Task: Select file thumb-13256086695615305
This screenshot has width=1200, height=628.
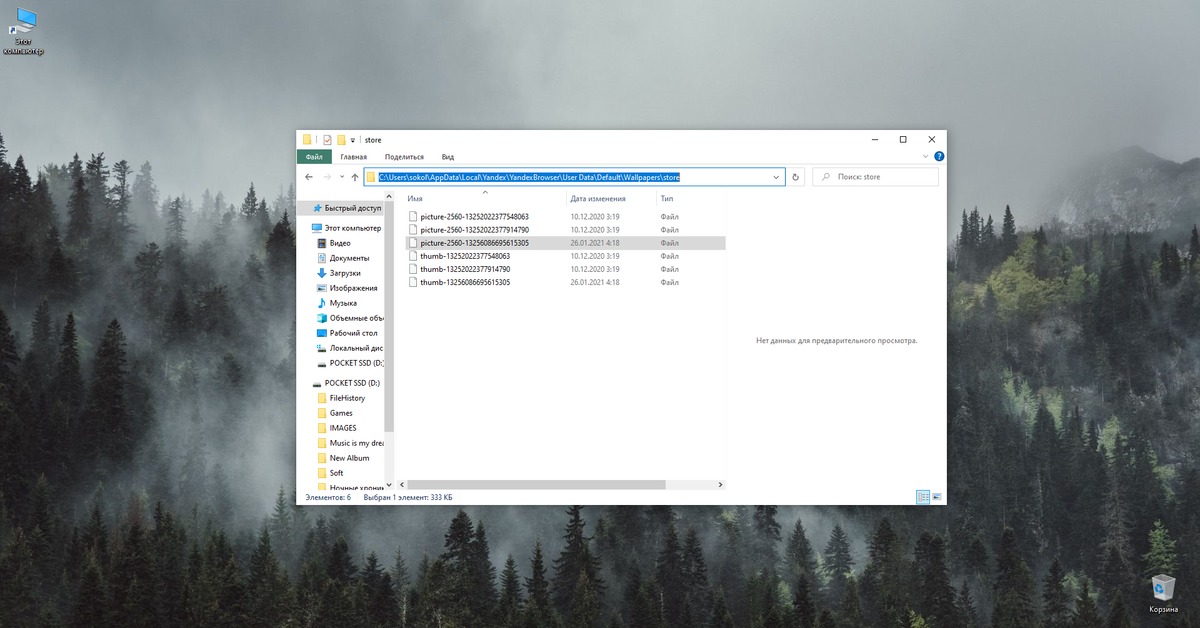Action: (x=465, y=282)
